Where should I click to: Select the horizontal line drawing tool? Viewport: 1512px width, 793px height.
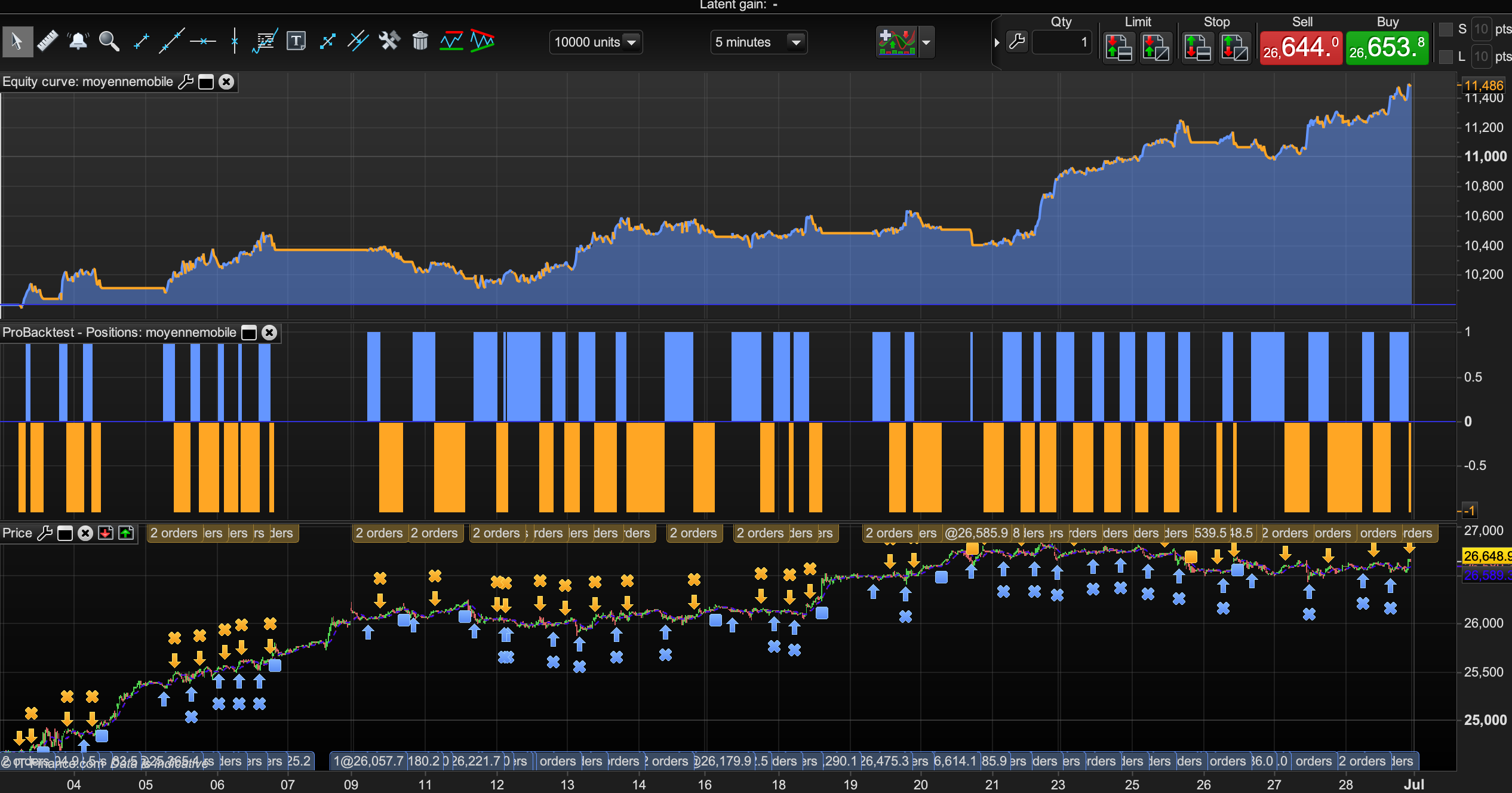click(202, 41)
